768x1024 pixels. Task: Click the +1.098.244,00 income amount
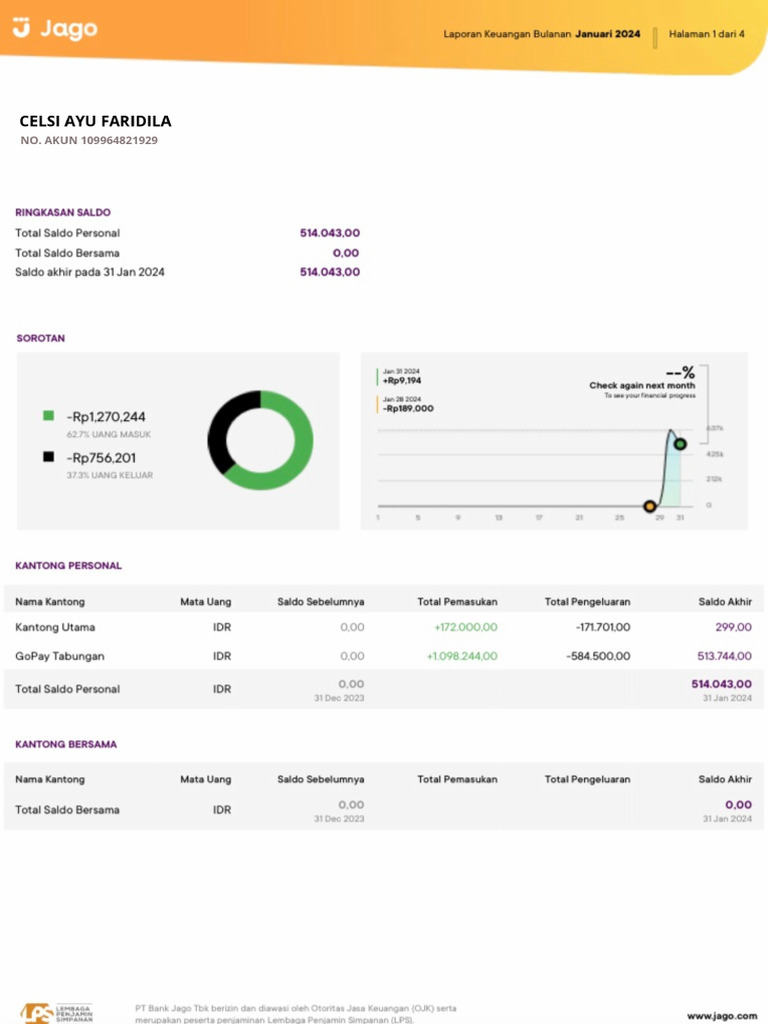(461, 656)
